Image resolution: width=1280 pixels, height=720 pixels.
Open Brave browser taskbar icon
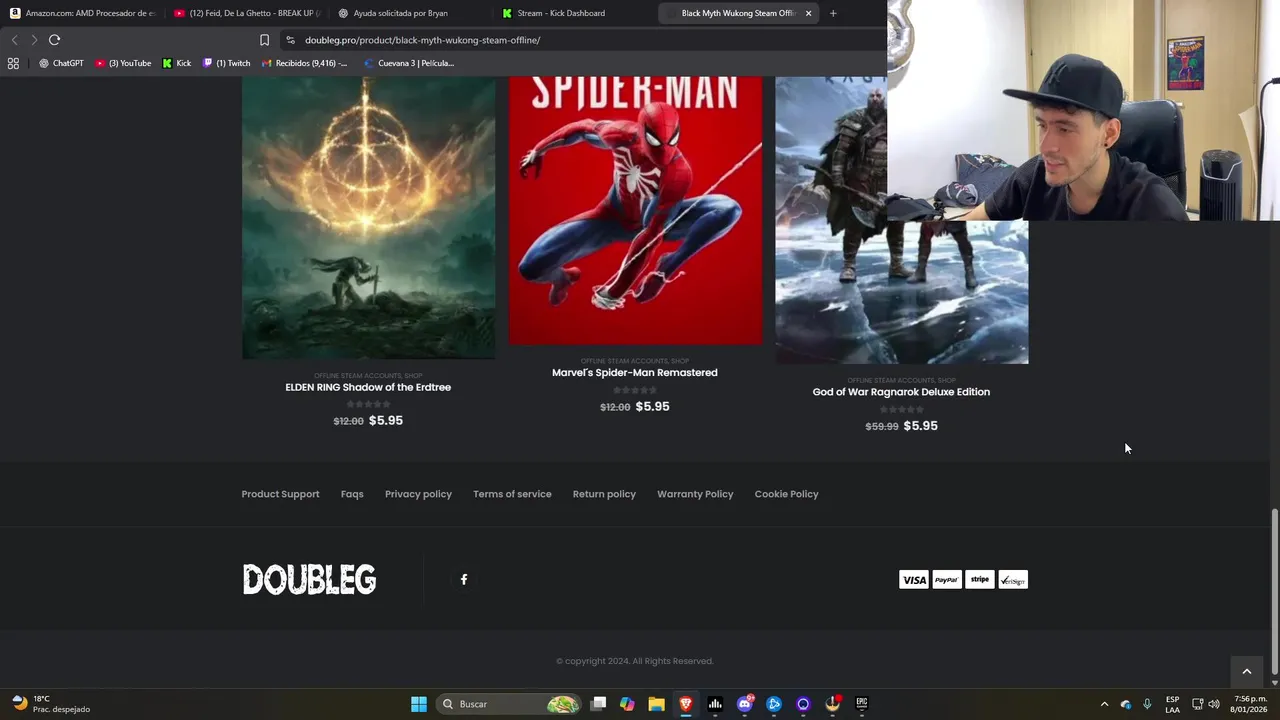[686, 704]
